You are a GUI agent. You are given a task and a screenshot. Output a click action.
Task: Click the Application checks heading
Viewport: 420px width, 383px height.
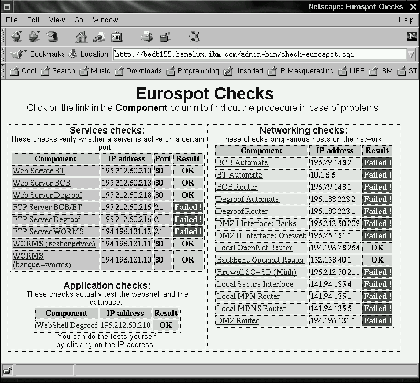tap(107, 286)
